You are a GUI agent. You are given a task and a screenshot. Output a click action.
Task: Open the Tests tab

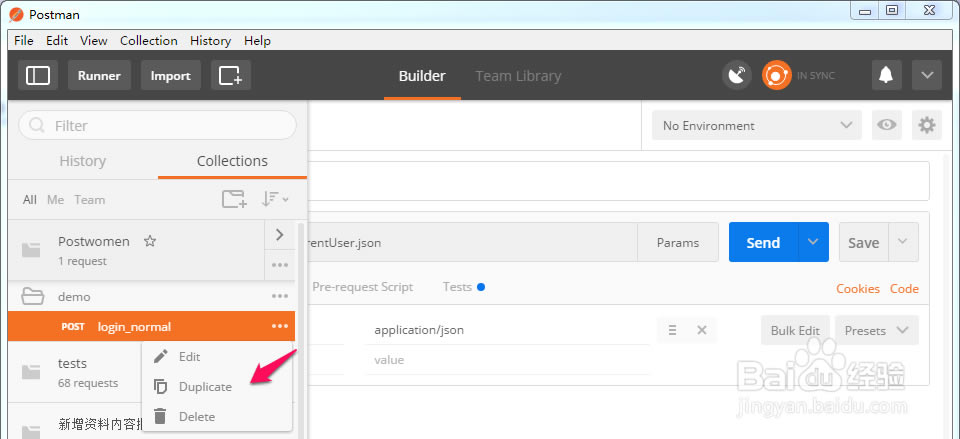(x=463, y=287)
